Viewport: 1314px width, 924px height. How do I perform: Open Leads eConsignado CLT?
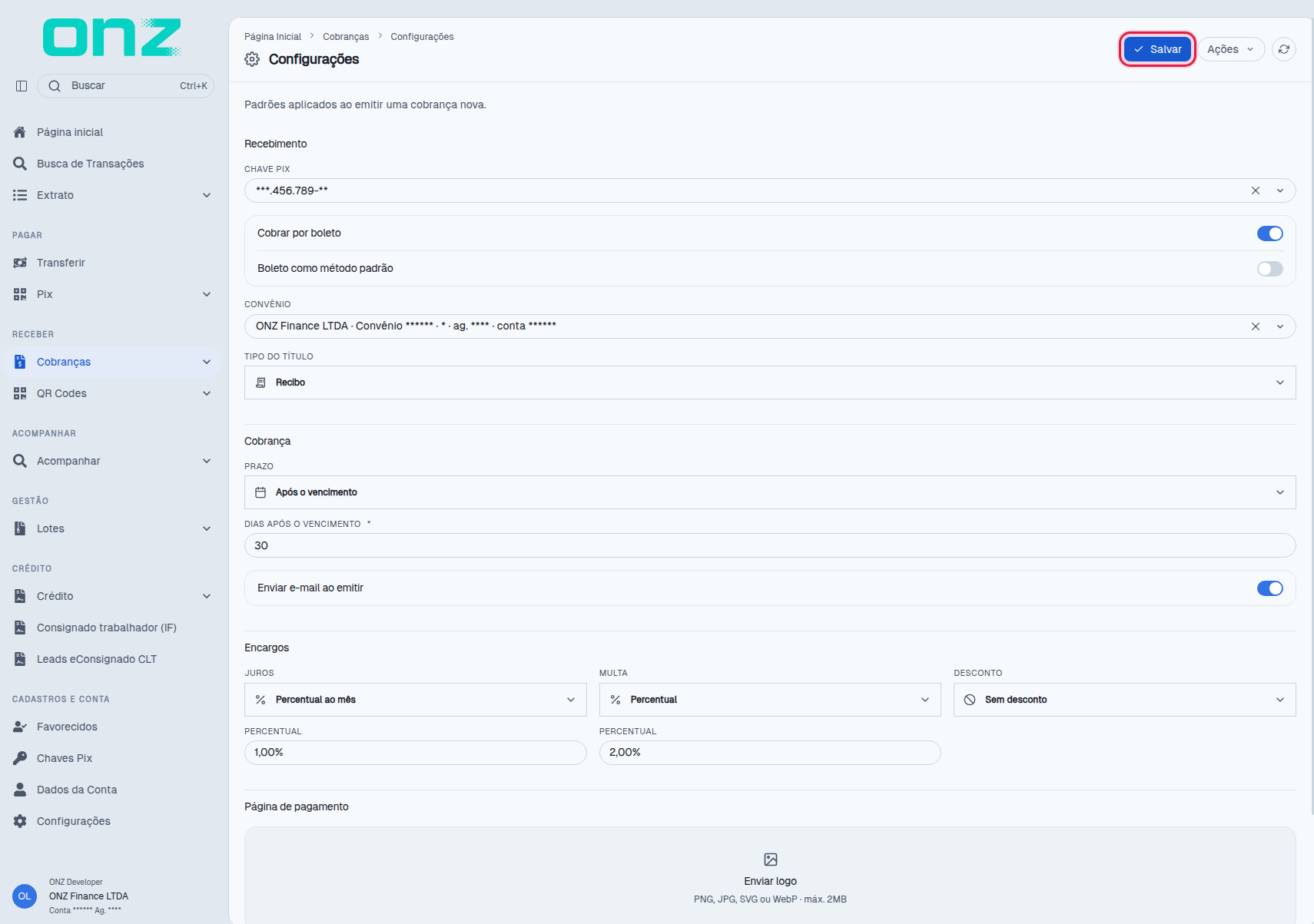pyautogui.click(x=112, y=659)
